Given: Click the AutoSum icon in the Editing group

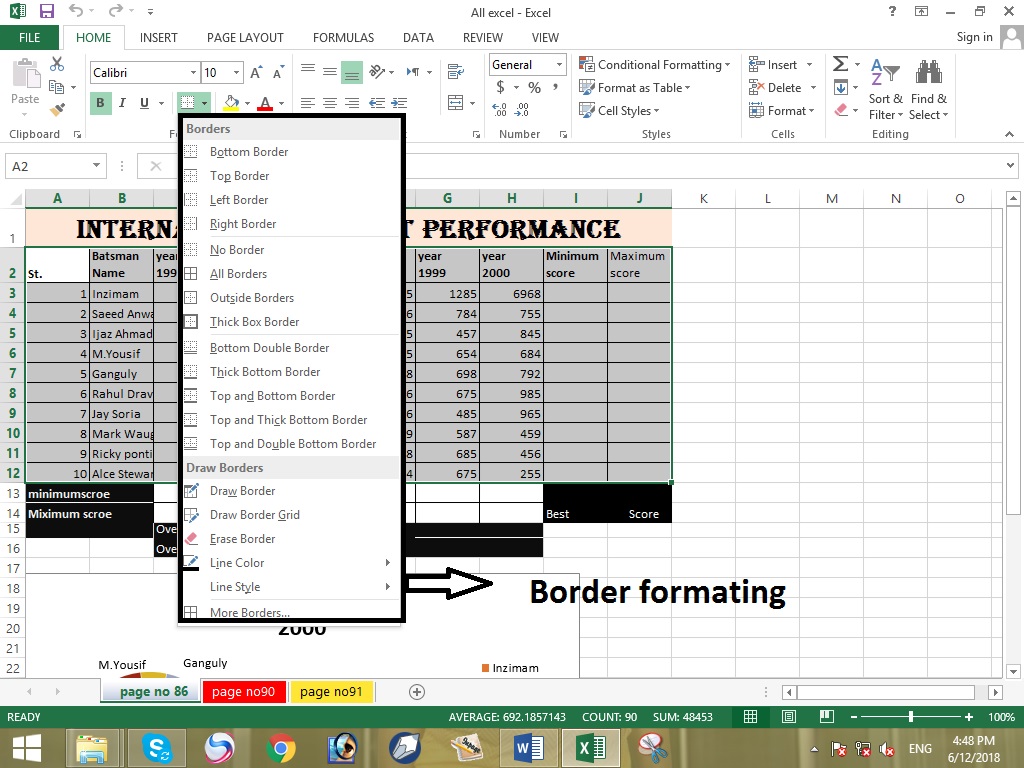Looking at the screenshot, I should (840, 63).
